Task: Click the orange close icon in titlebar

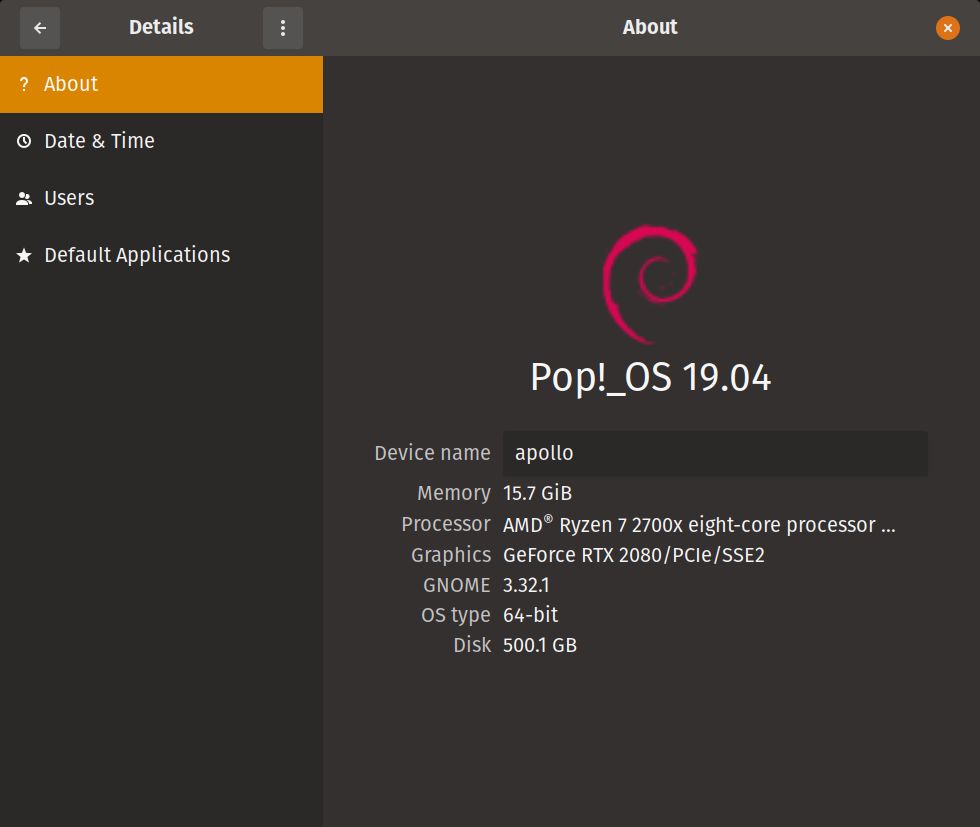Action: point(947,27)
